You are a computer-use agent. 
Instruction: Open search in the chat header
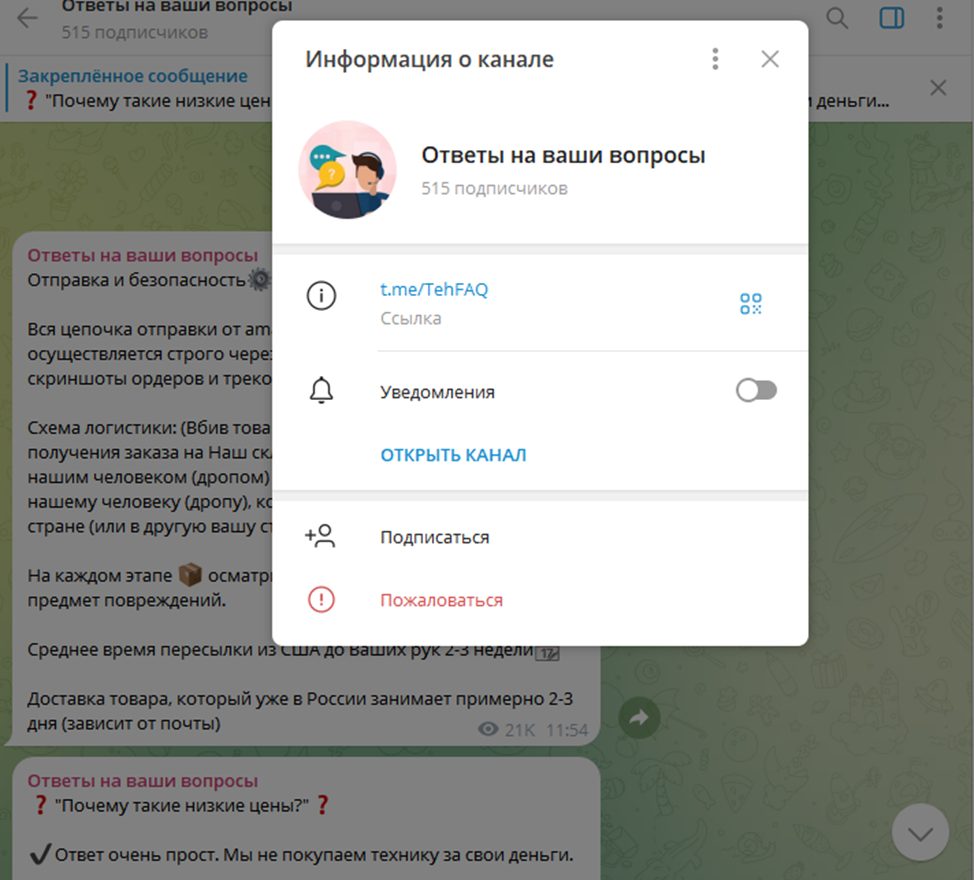click(x=837, y=17)
